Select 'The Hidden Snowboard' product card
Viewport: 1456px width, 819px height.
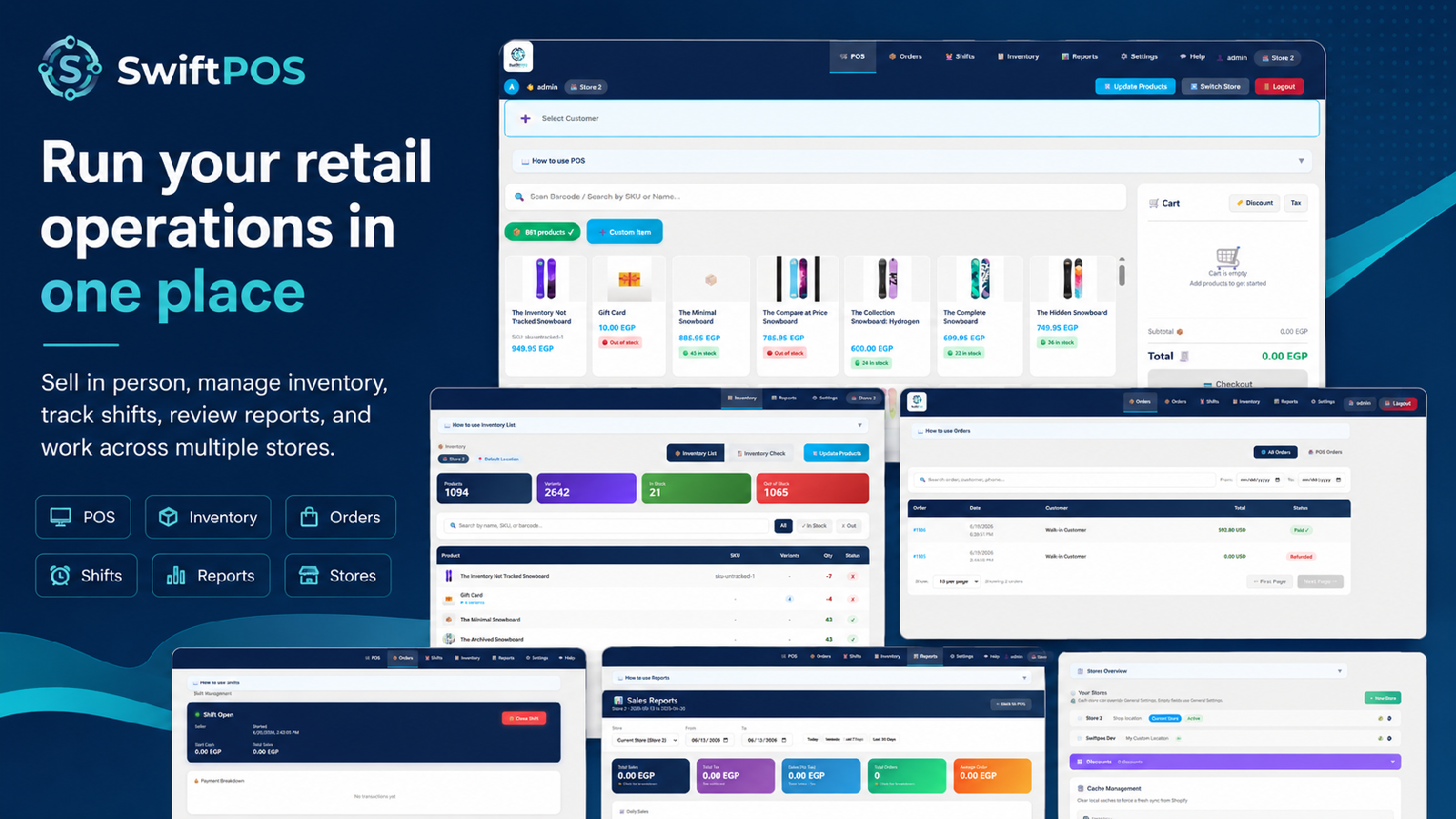coord(1074,316)
